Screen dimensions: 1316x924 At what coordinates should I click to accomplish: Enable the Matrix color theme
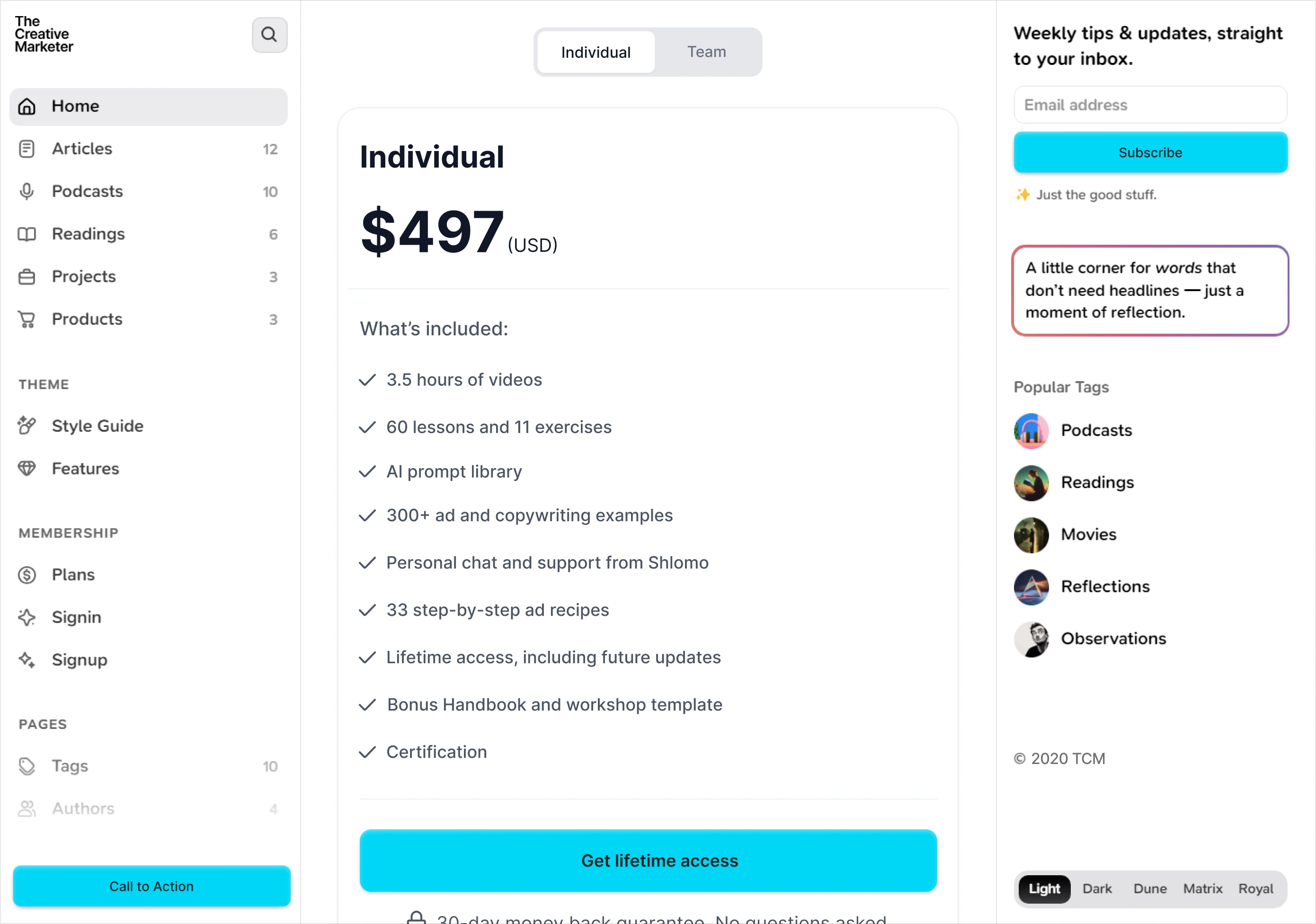1202,888
